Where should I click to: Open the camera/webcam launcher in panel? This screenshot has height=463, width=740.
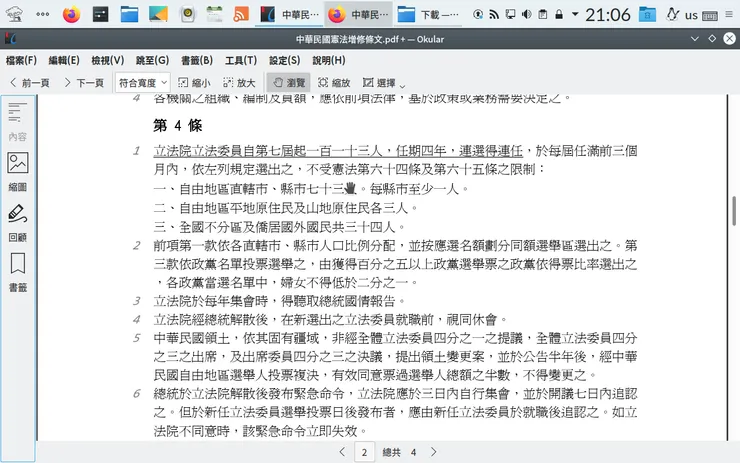tap(188, 14)
